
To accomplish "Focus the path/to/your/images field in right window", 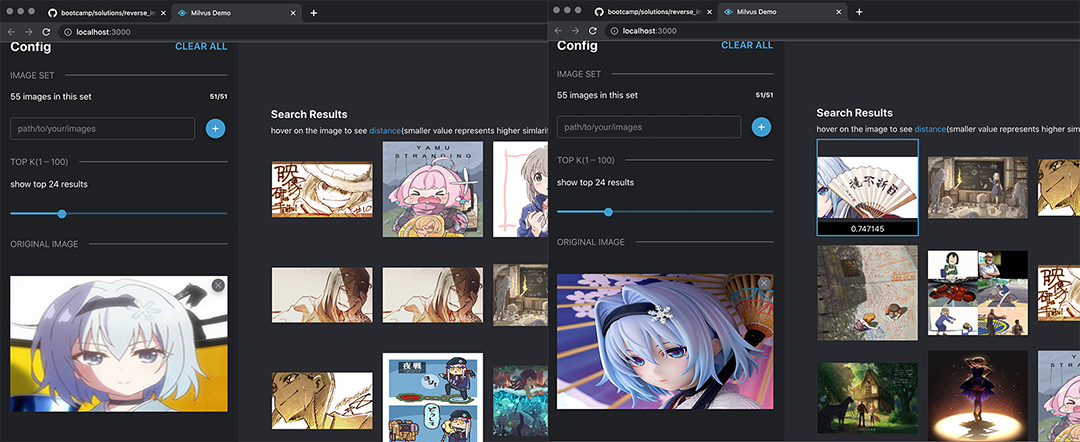I will click(648, 127).
